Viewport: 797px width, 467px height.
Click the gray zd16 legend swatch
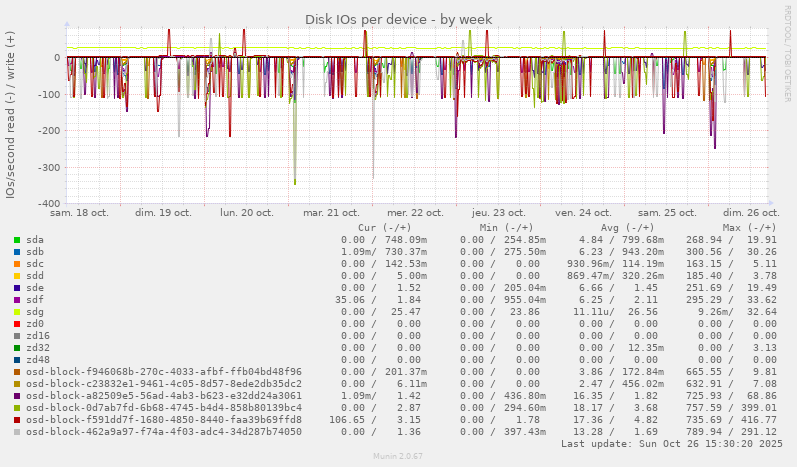(x=17, y=336)
